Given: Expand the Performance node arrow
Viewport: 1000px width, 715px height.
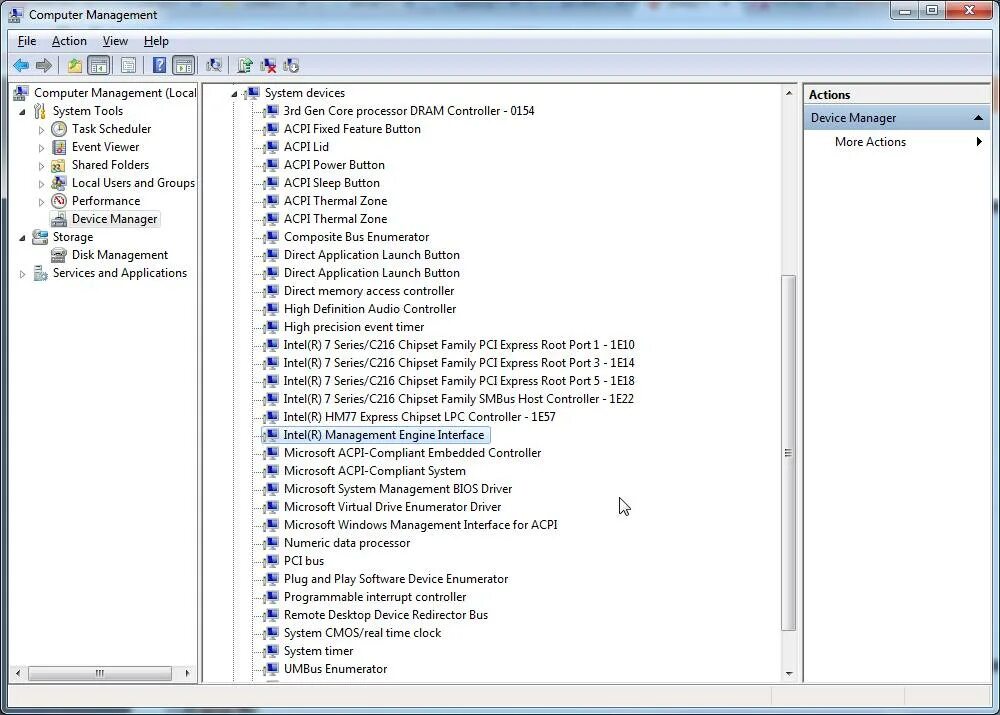Looking at the screenshot, I should point(41,202).
